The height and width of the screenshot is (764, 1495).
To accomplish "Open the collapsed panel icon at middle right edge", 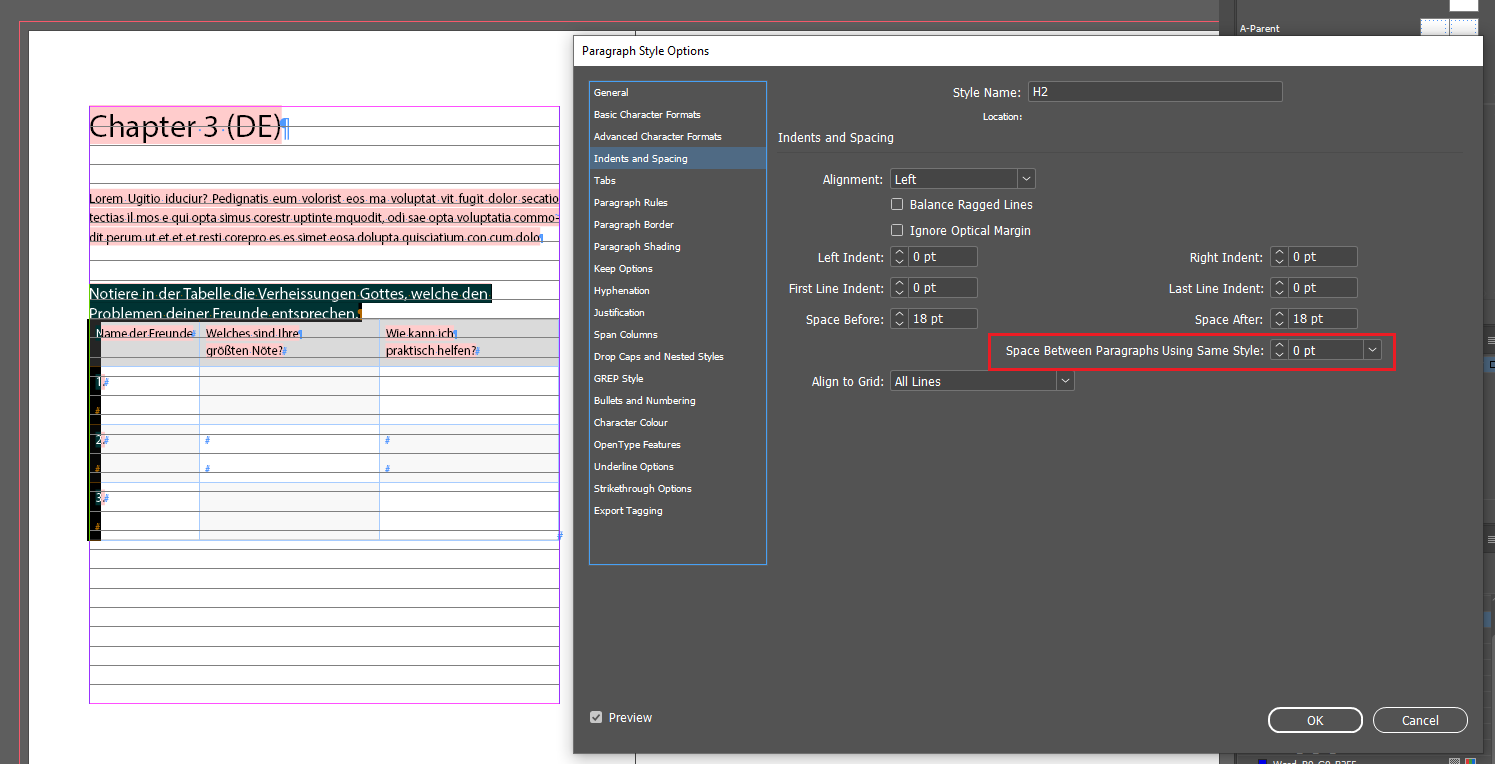I will pyautogui.click(x=1487, y=538).
